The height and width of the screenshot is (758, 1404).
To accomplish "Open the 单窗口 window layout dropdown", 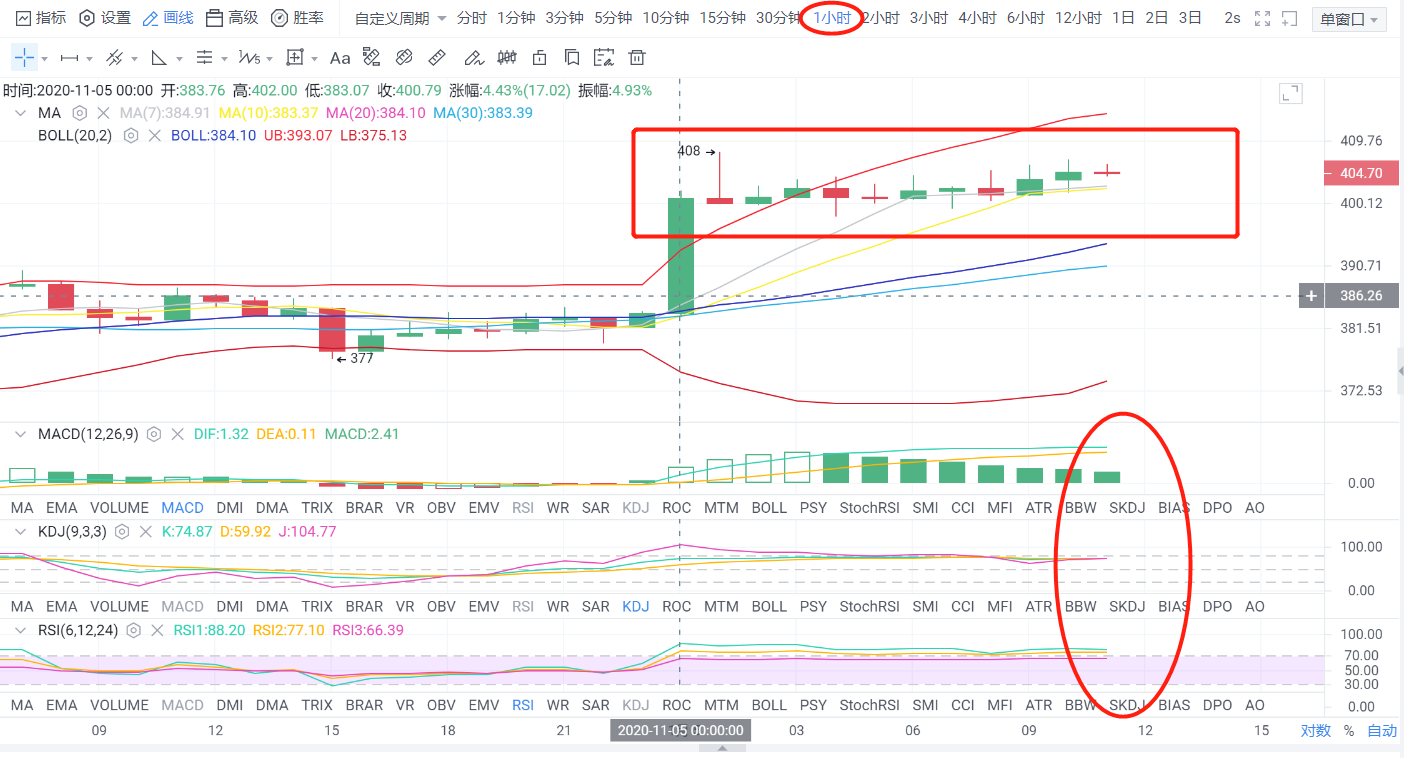I will pyautogui.click(x=1348, y=20).
